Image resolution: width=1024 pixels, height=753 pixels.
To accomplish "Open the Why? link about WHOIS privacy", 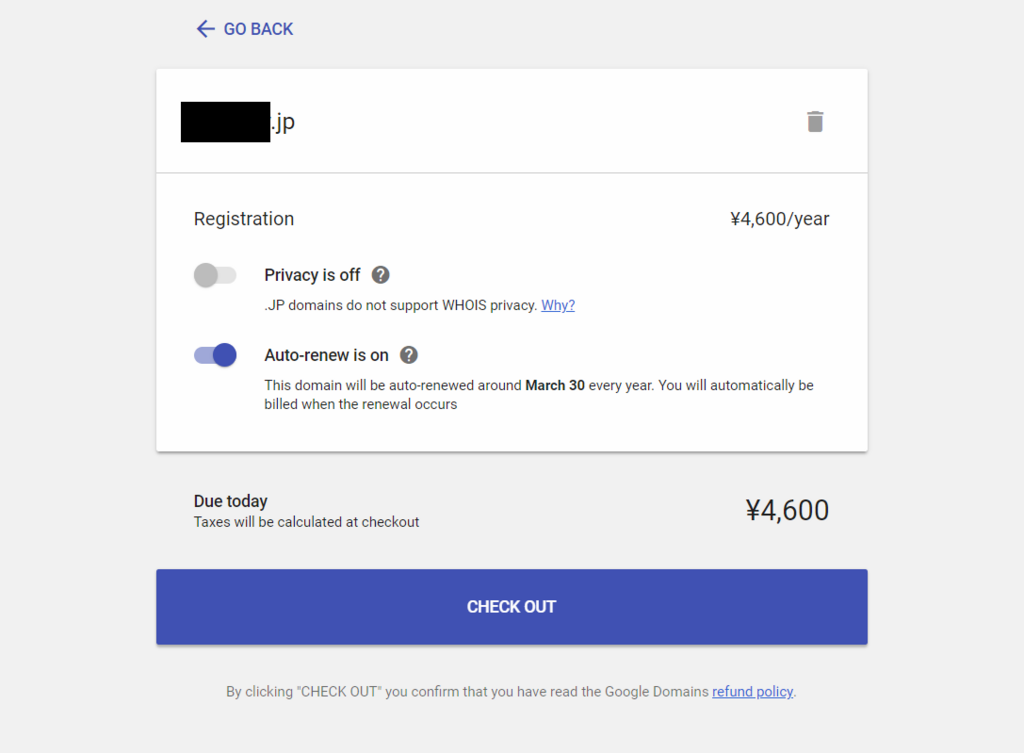I will [x=558, y=305].
